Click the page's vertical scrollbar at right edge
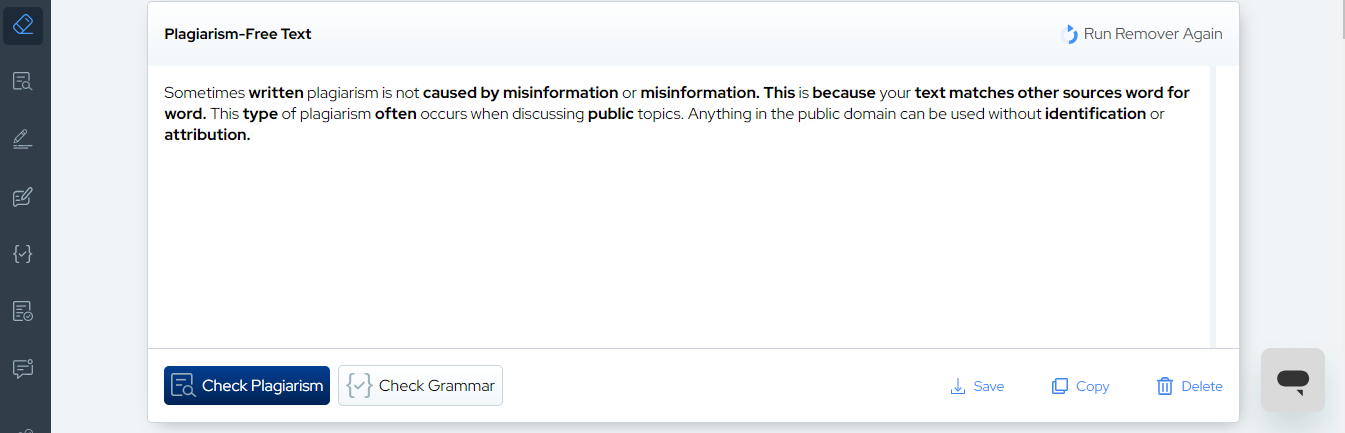1345x433 pixels. [1339, 216]
